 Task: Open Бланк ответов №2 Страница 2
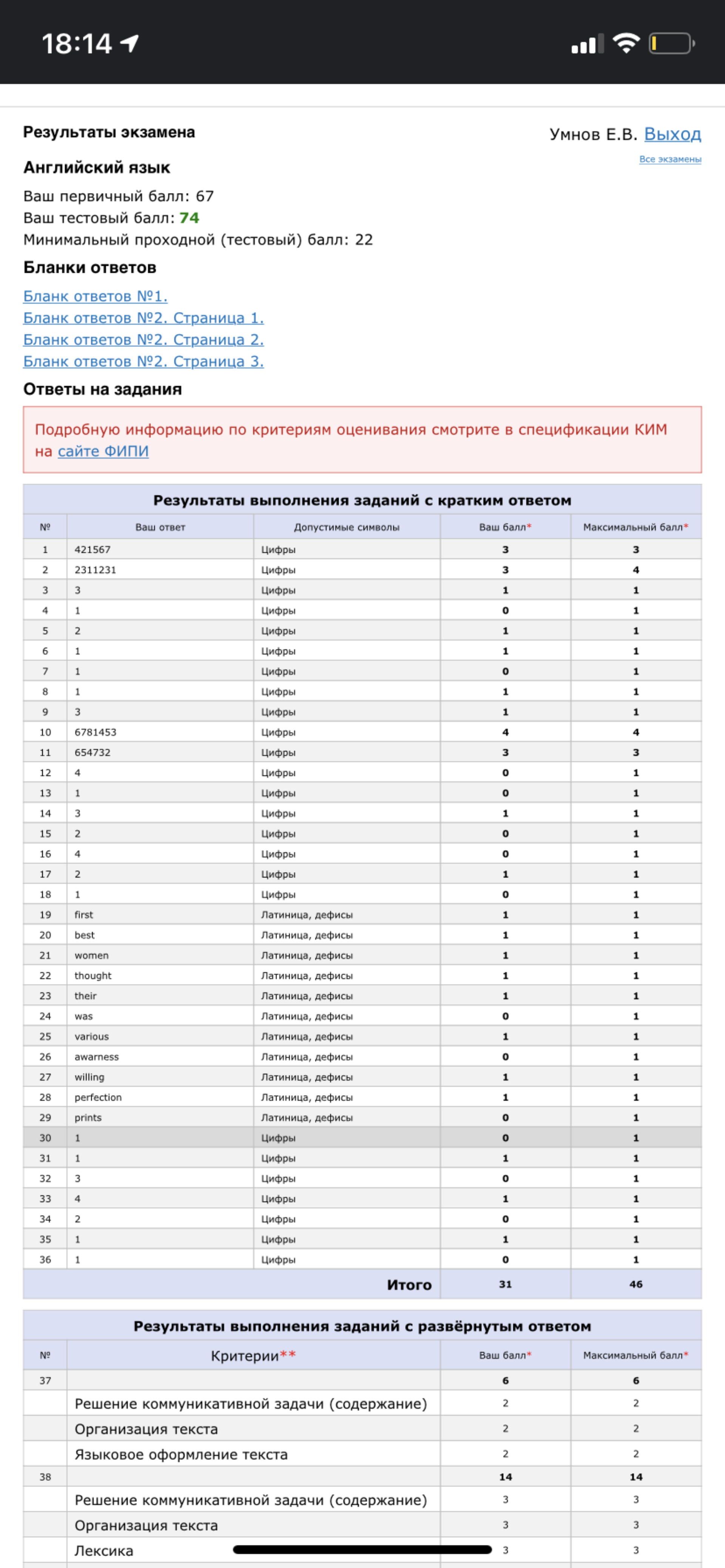pyautogui.click(x=143, y=340)
